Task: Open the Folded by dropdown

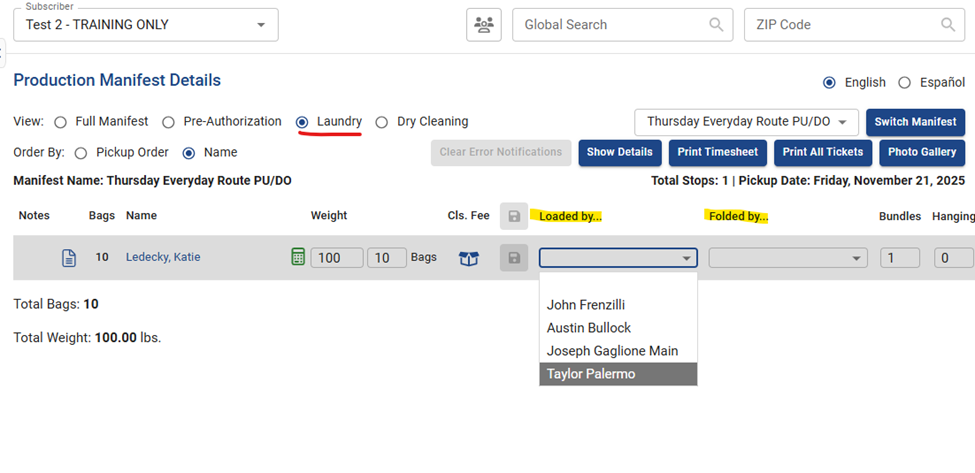Action: (x=787, y=258)
